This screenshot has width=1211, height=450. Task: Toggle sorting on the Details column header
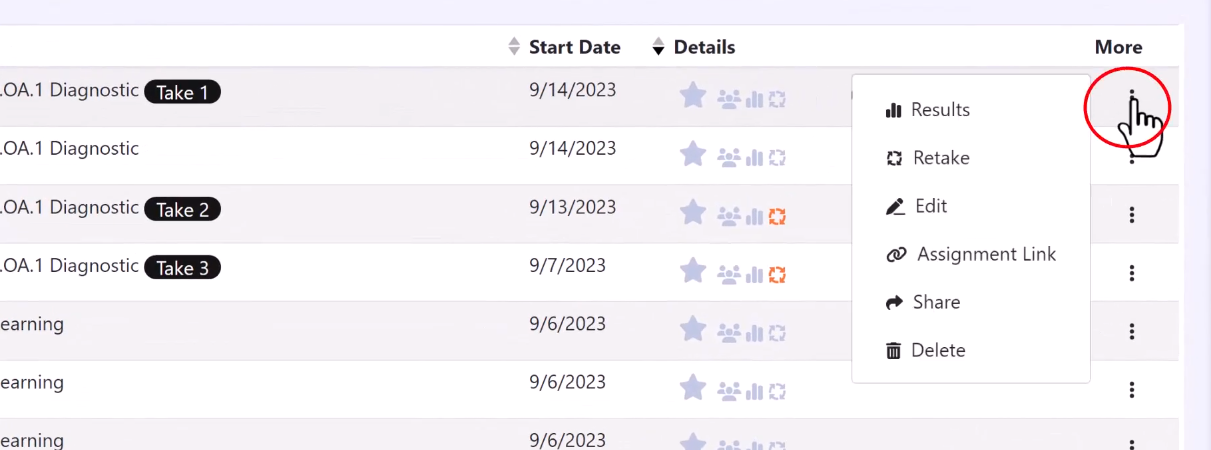[694, 47]
